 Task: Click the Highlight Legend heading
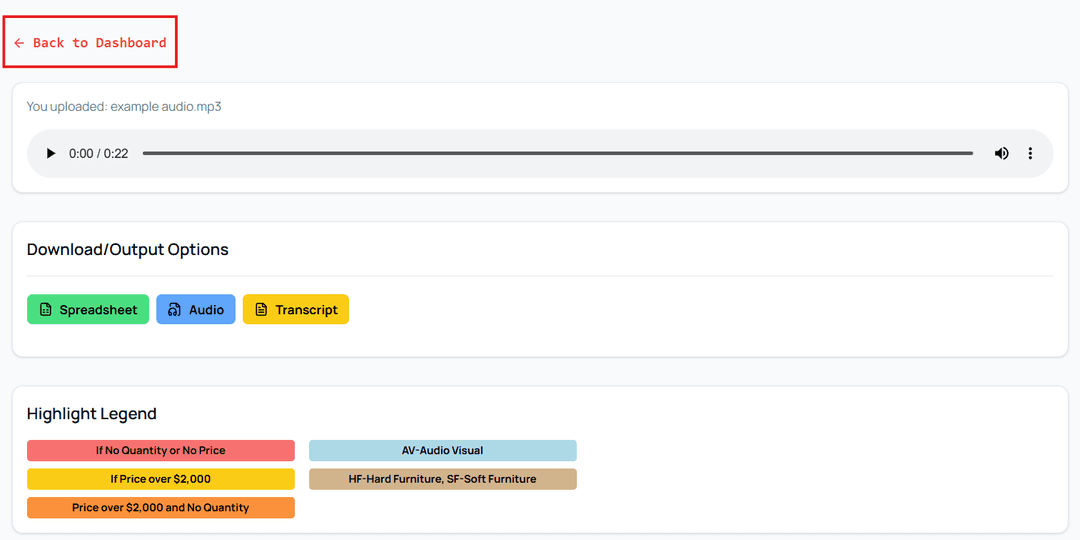92,414
